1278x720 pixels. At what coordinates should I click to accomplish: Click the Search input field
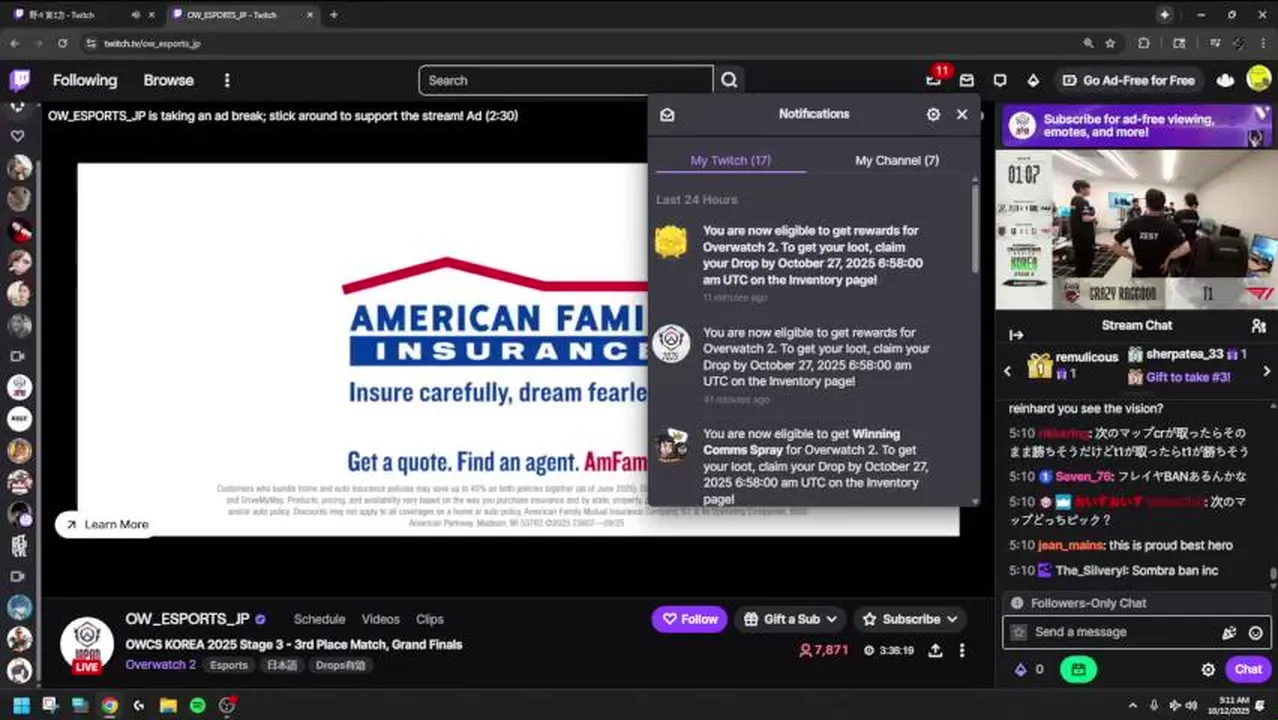(x=566, y=80)
